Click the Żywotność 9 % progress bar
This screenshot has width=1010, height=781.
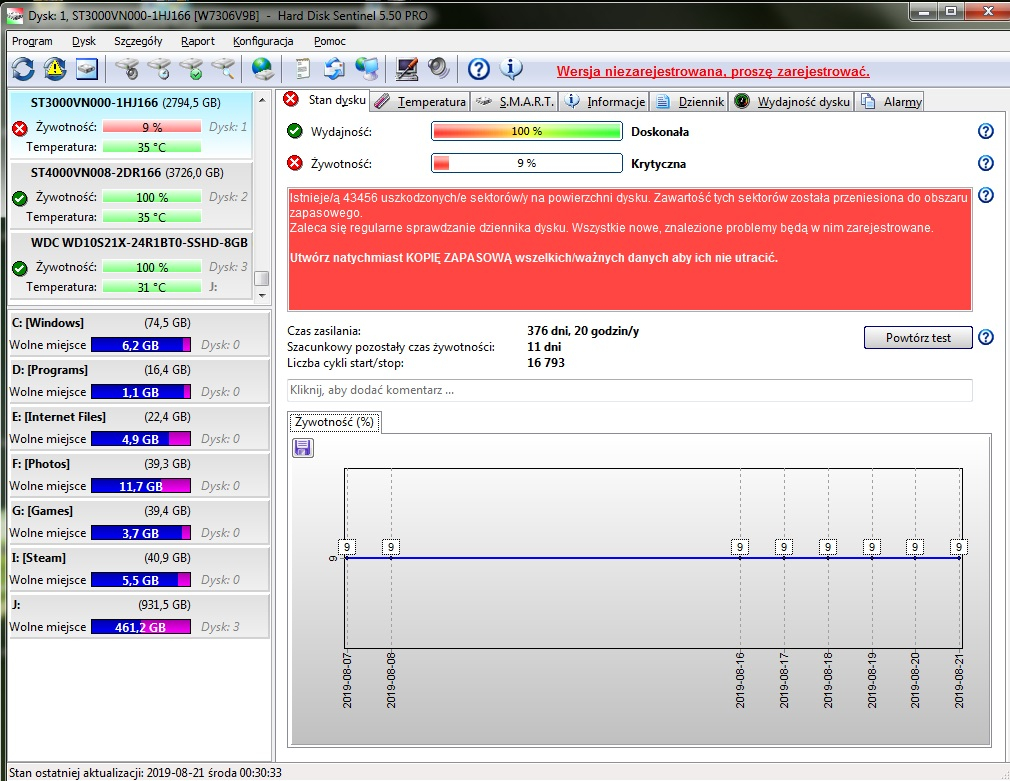tap(526, 163)
